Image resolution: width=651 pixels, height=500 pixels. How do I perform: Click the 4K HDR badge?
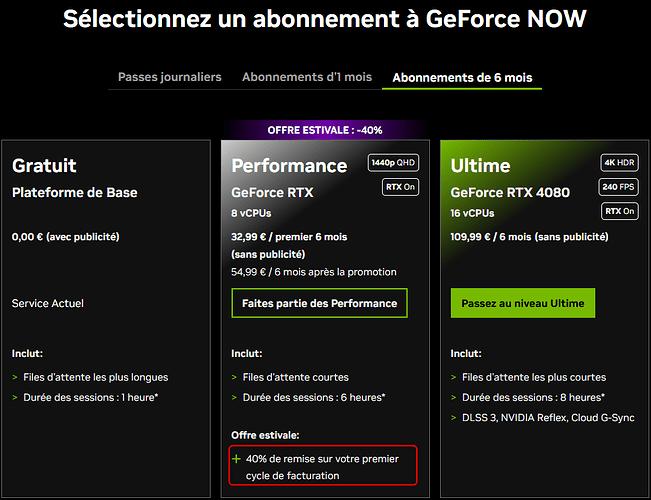point(620,163)
